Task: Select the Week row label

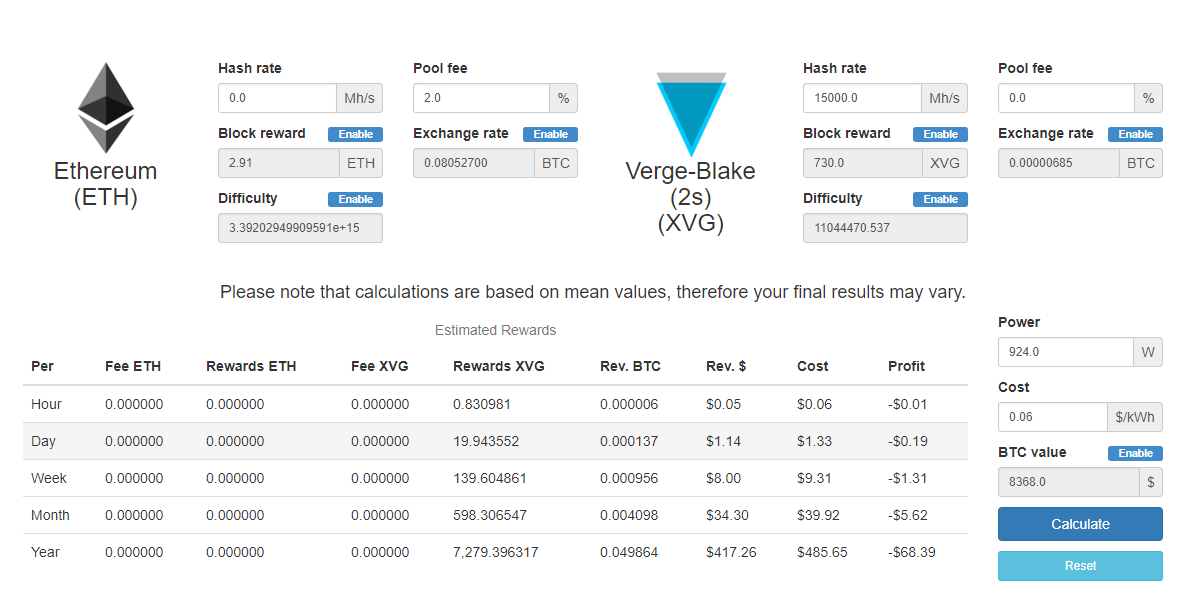Action: click(48, 478)
